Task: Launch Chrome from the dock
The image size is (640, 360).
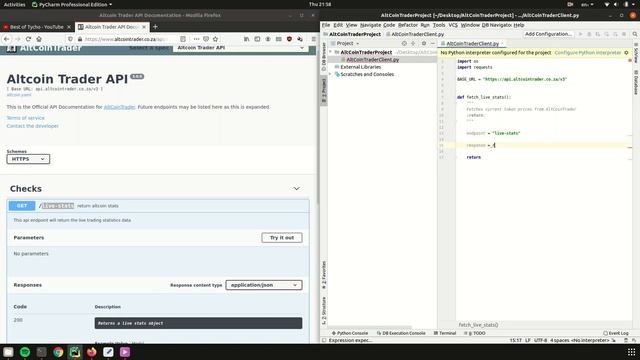Action: [x=58, y=352]
